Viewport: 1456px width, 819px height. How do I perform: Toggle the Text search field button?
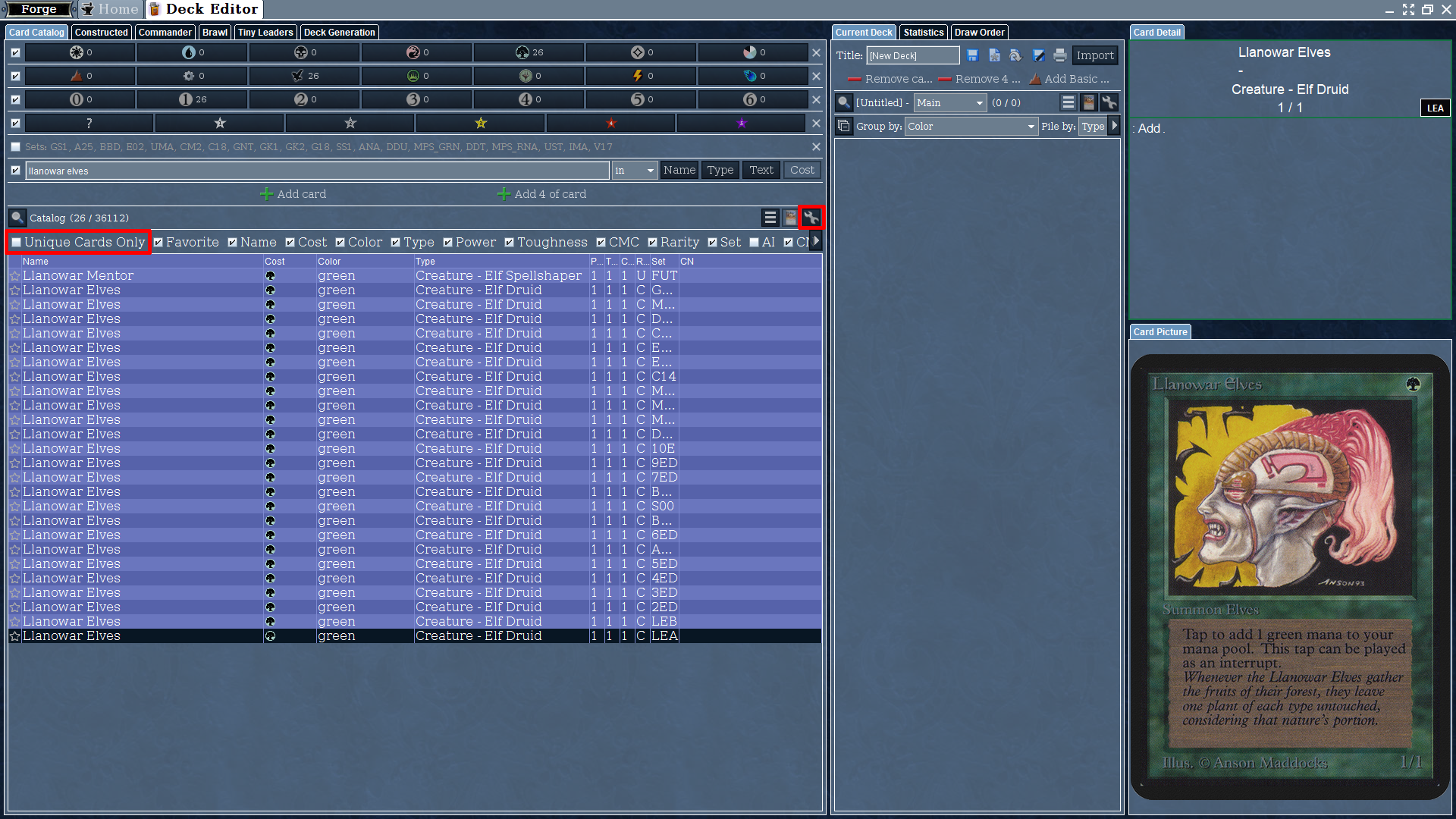pos(761,170)
